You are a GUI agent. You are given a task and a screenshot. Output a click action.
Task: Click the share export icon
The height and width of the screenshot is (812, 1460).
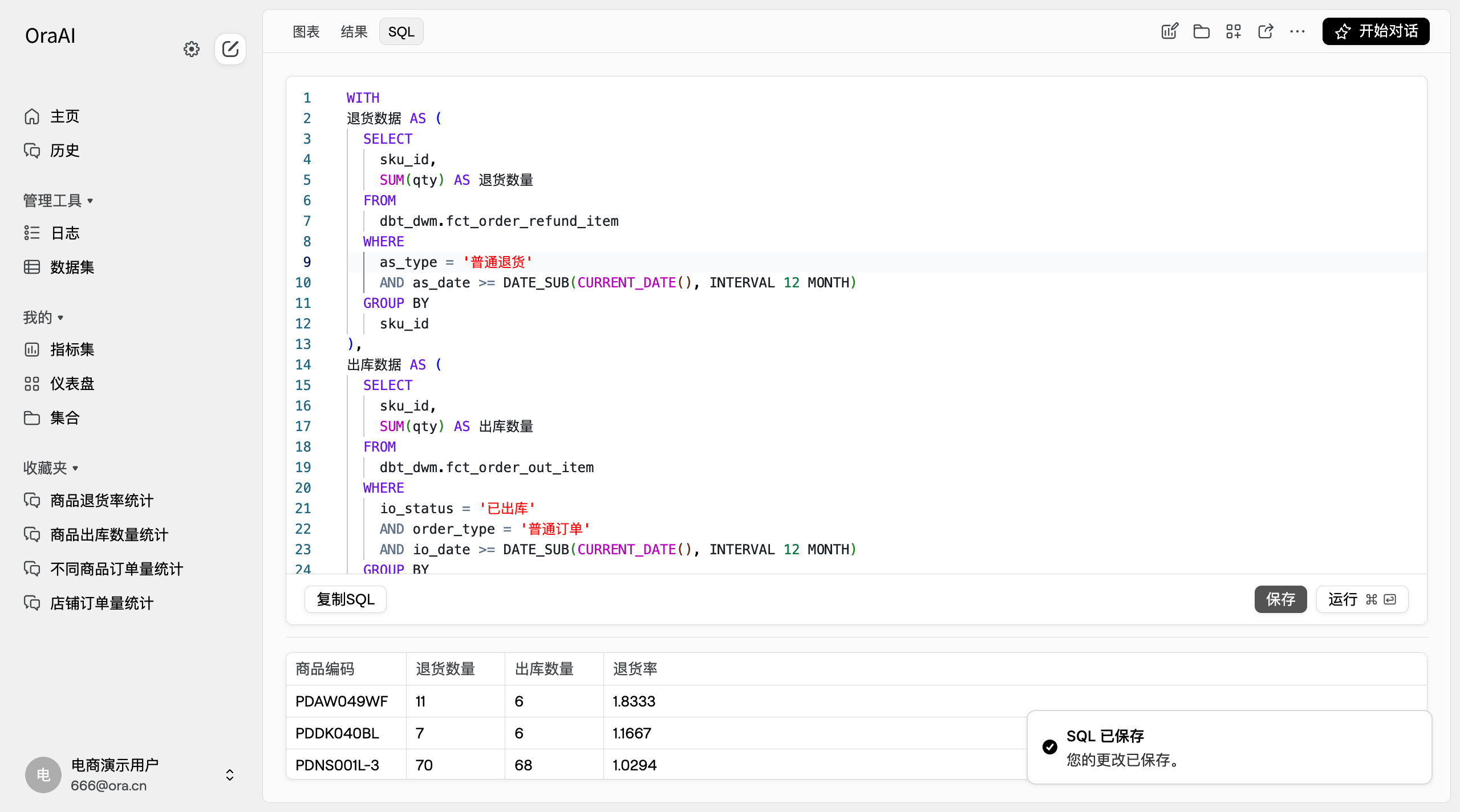click(x=1265, y=31)
